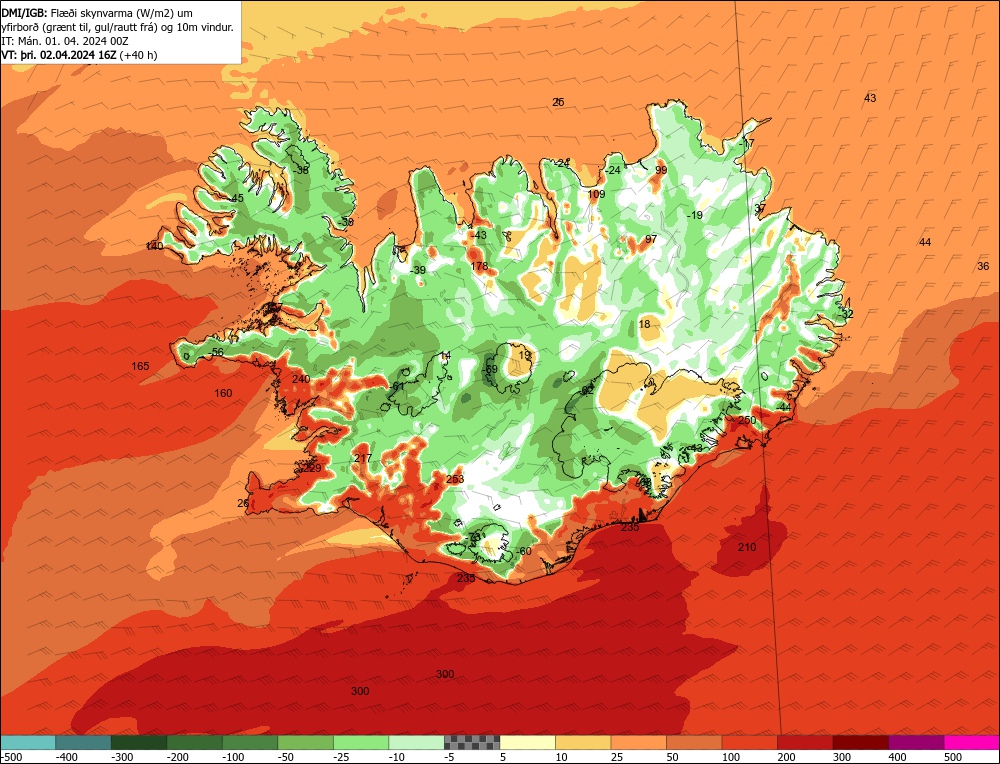This screenshot has height=764, width=1000.
Task: Click the flux value -56 on Snæfellsnes
Action: tap(216, 352)
